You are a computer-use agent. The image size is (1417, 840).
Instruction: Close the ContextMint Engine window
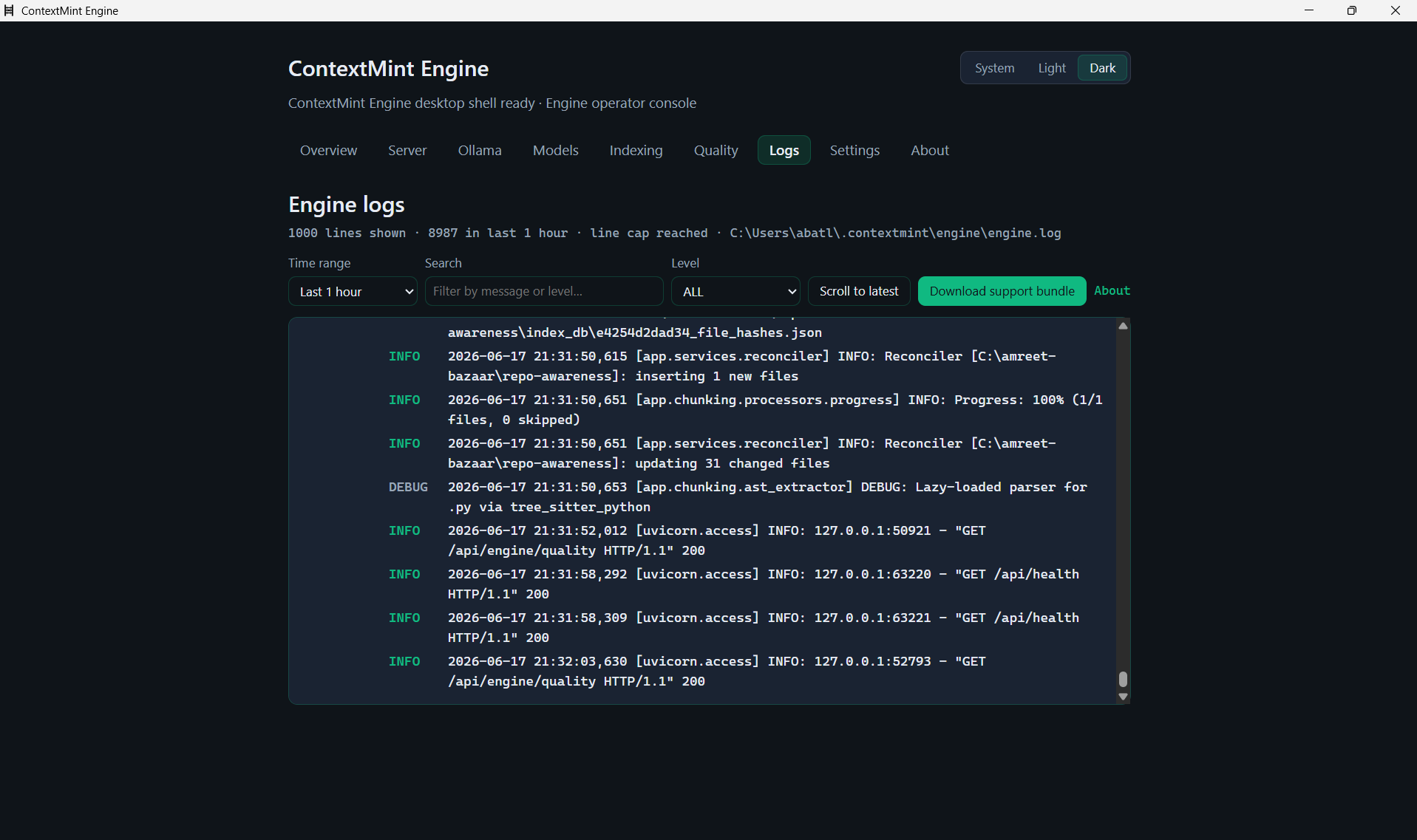pos(1396,10)
